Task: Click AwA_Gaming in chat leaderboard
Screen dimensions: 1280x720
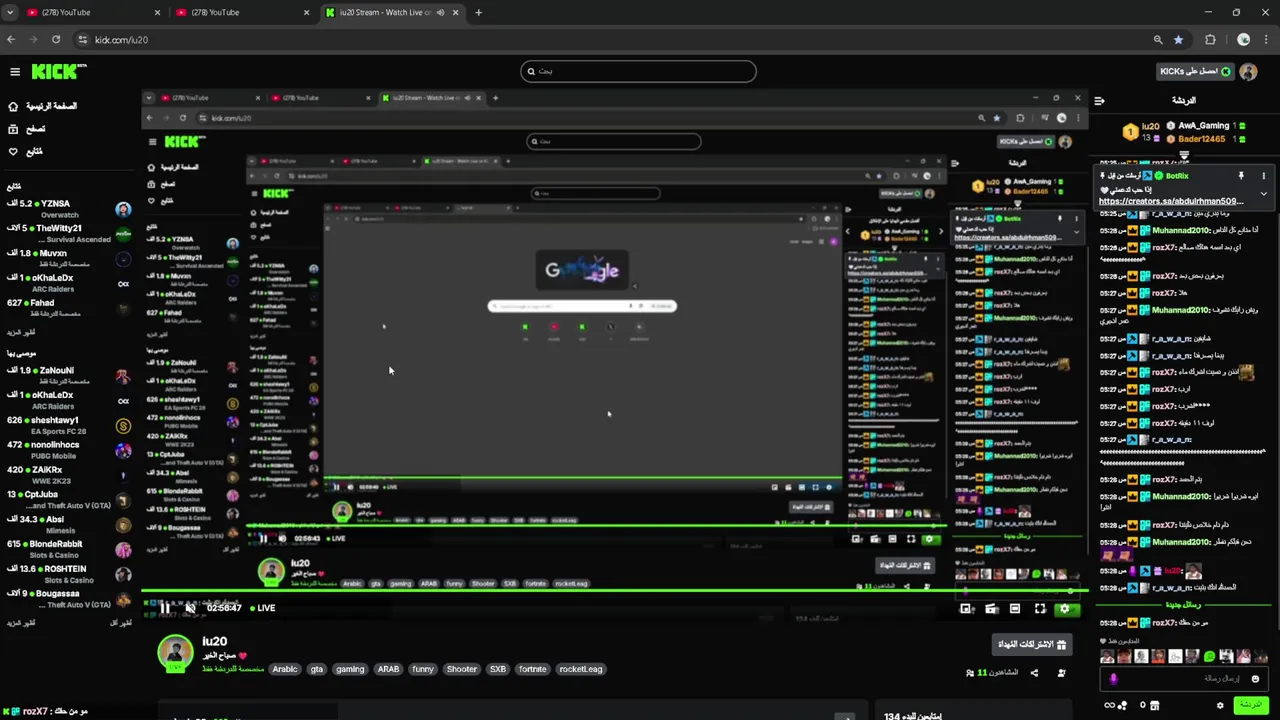Action: (1203, 126)
